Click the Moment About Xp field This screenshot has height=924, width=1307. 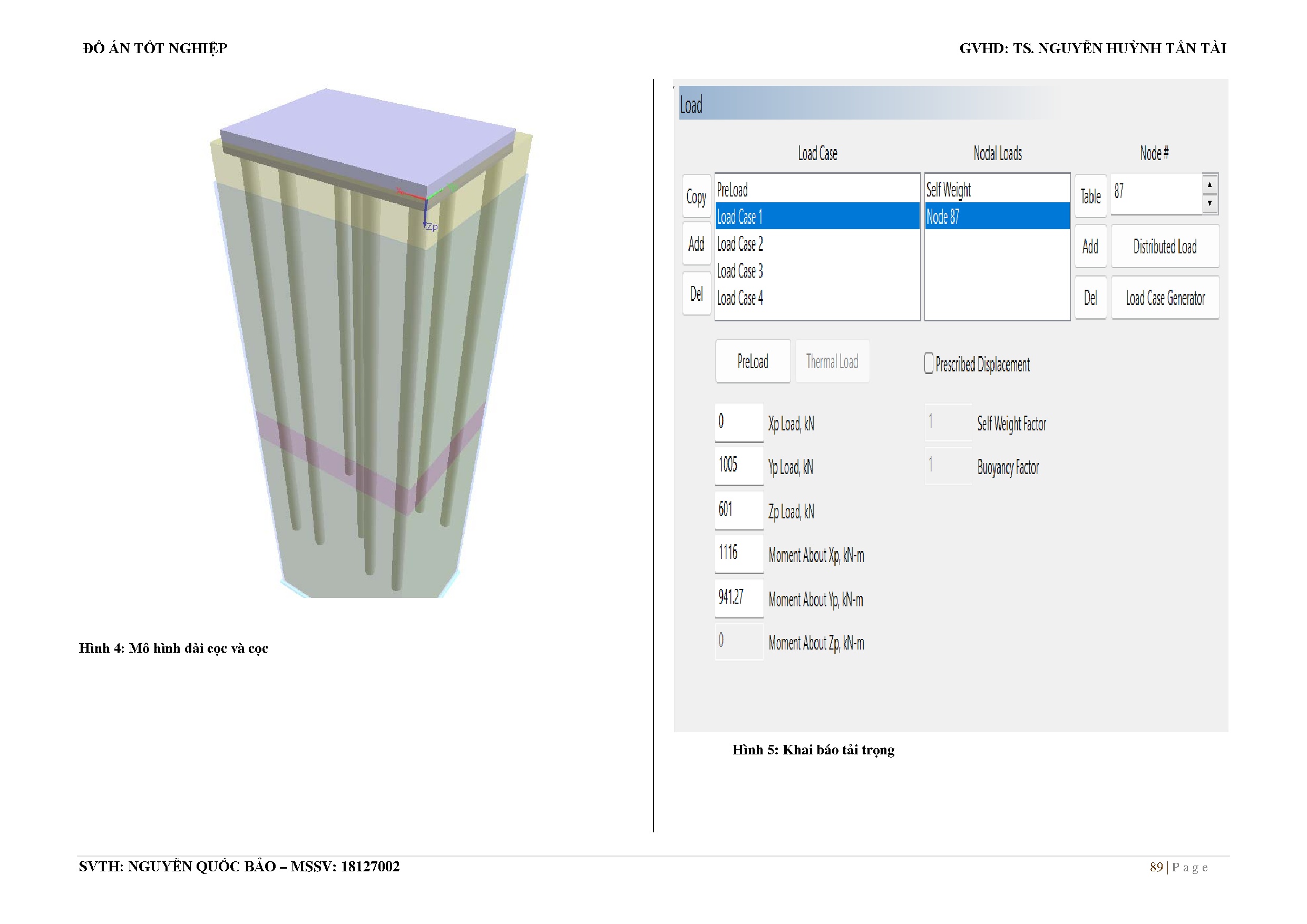739,553
